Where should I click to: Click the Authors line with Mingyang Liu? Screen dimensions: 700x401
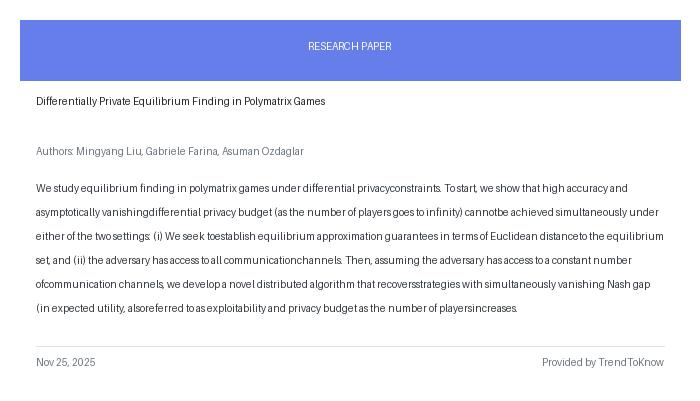(x=170, y=151)
